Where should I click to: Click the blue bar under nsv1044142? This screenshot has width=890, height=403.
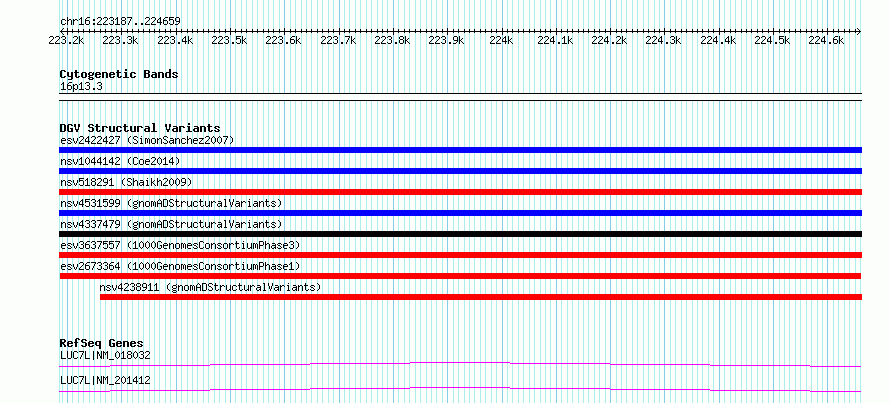coord(460,171)
